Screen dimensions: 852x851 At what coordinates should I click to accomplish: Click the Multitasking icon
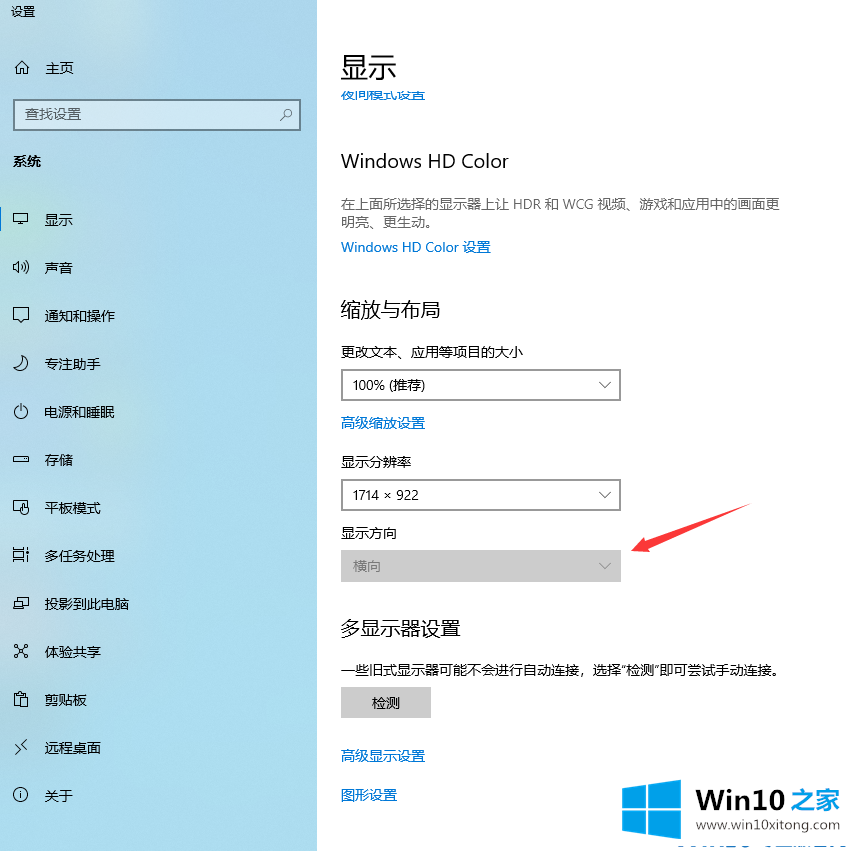21,555
